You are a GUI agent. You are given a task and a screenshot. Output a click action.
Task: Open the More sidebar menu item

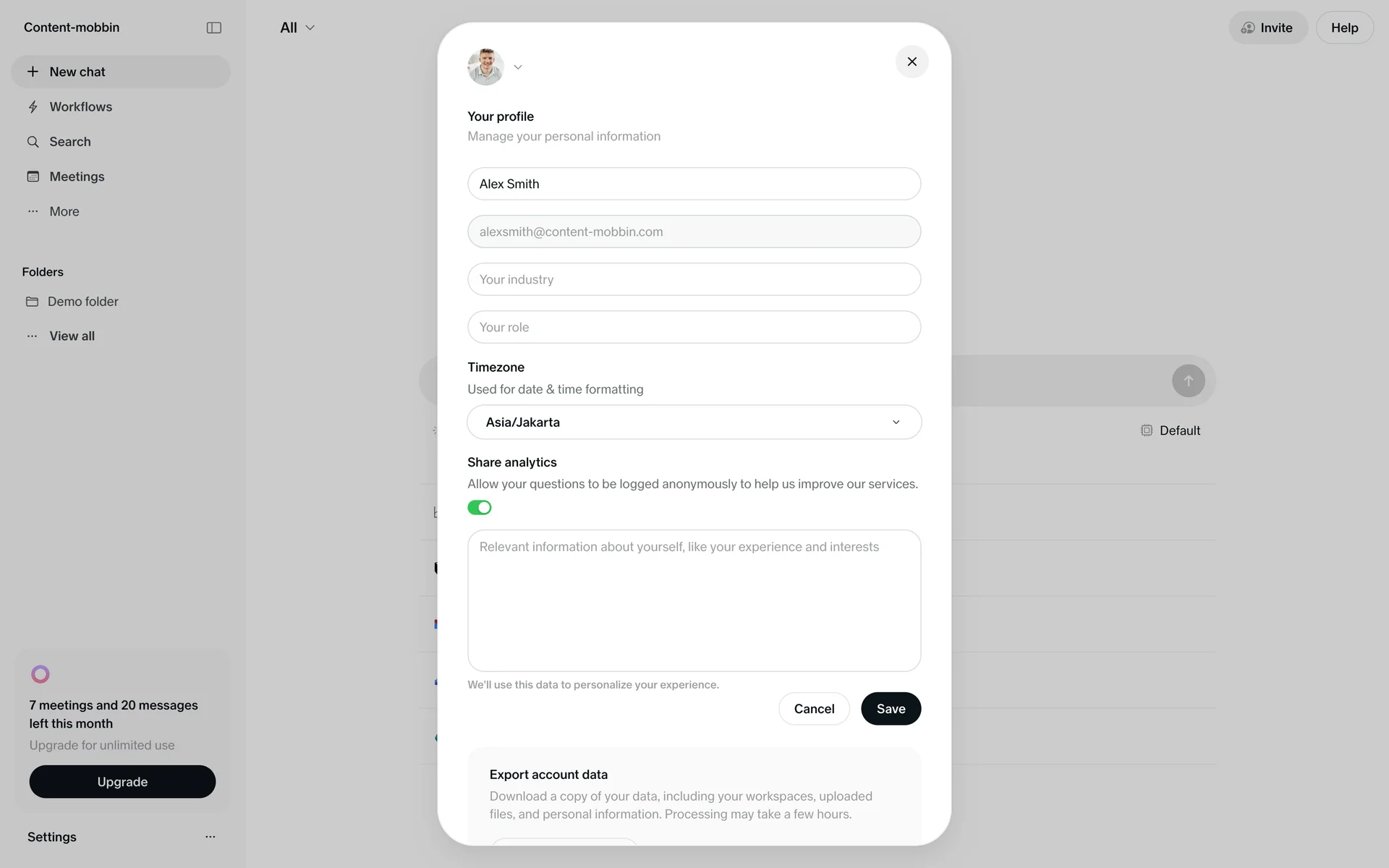pos(64,211)
